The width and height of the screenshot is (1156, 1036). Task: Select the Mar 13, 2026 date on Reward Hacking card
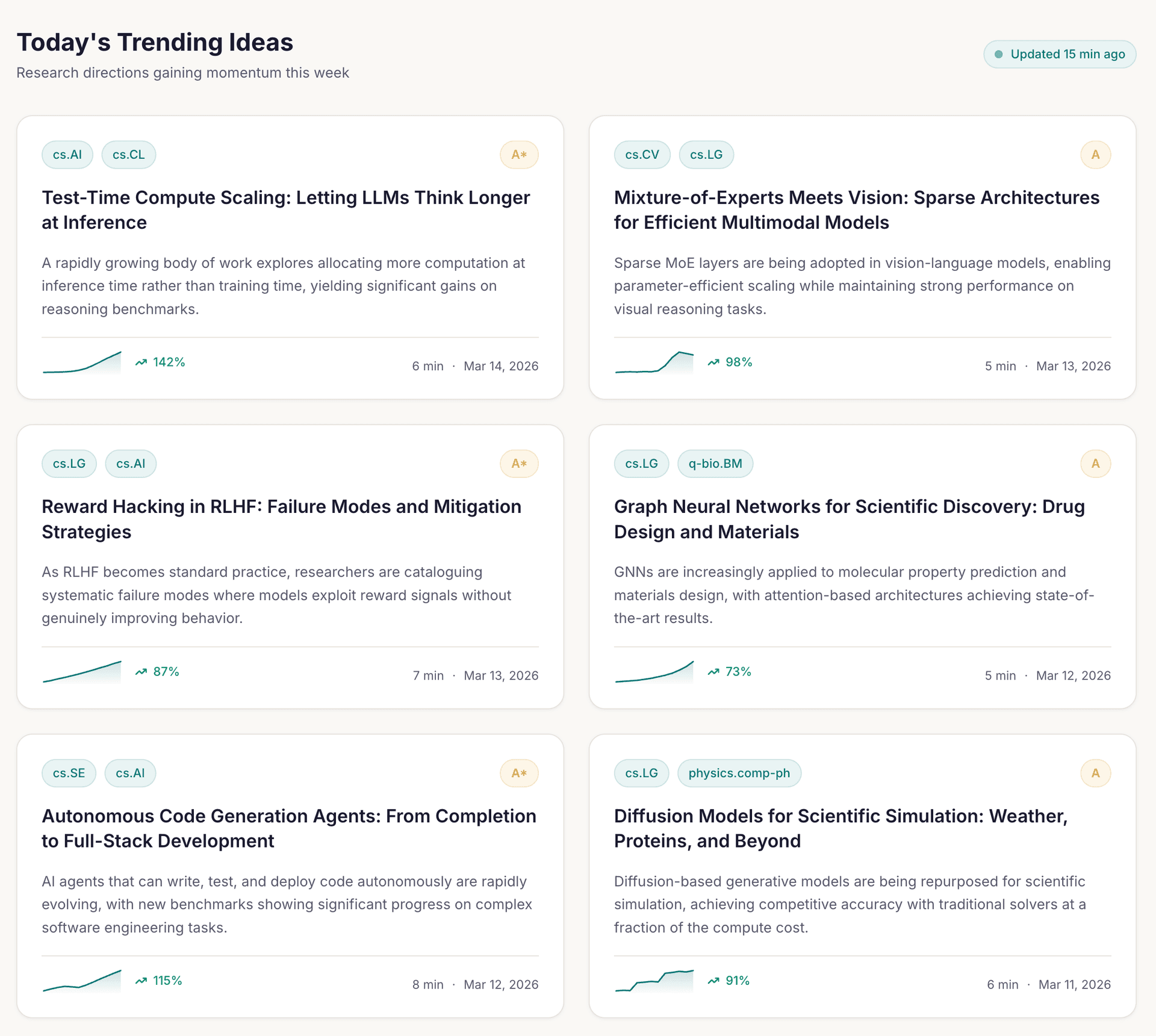click(x=501, y=675)
